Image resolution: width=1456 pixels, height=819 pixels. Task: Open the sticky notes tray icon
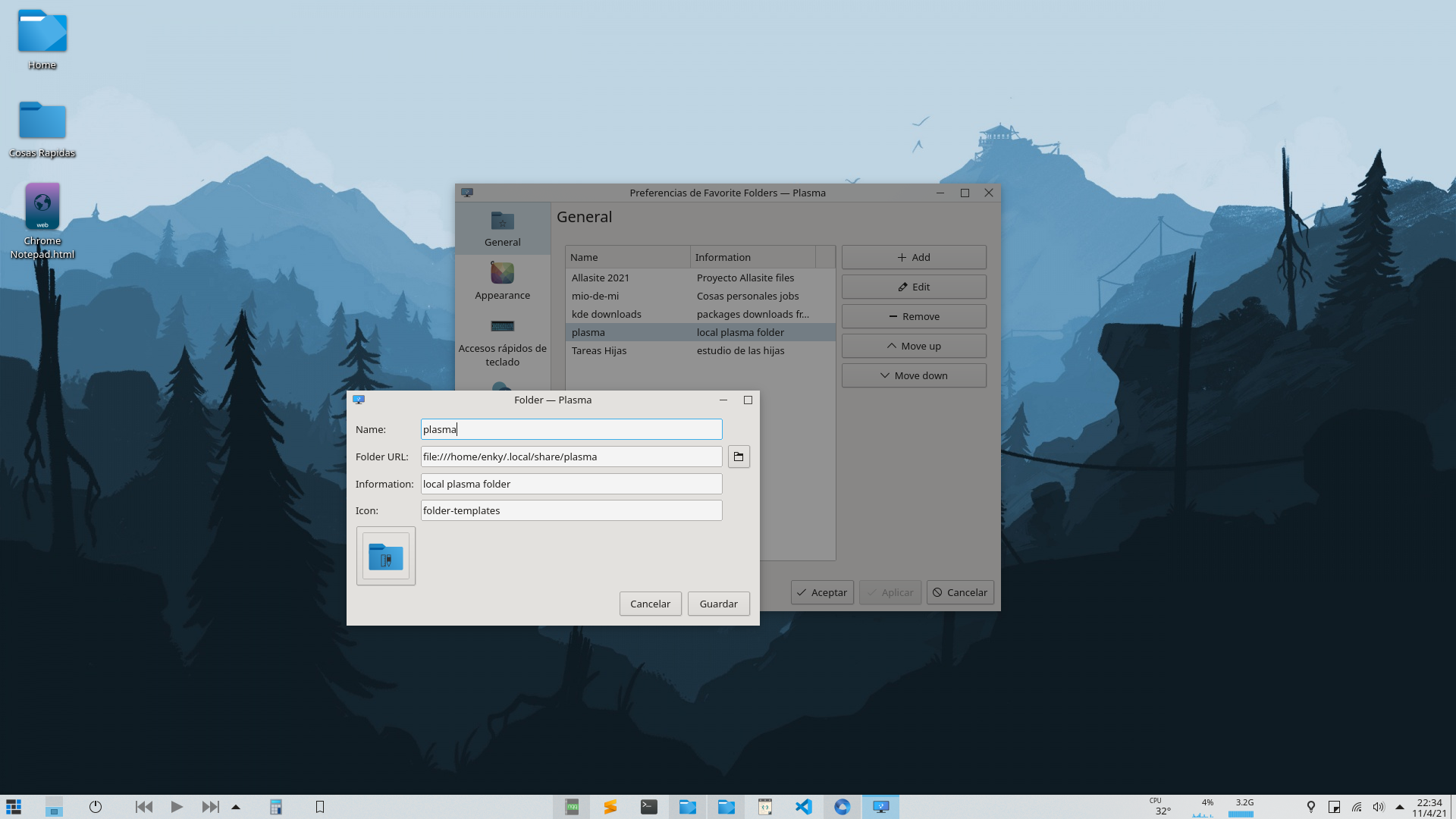coord(1334,807)
